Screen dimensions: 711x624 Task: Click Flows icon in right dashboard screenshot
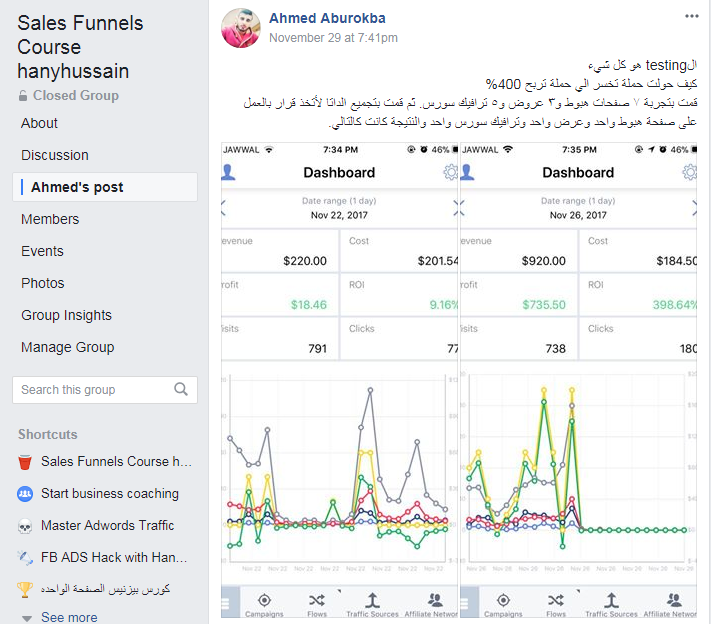555,600
